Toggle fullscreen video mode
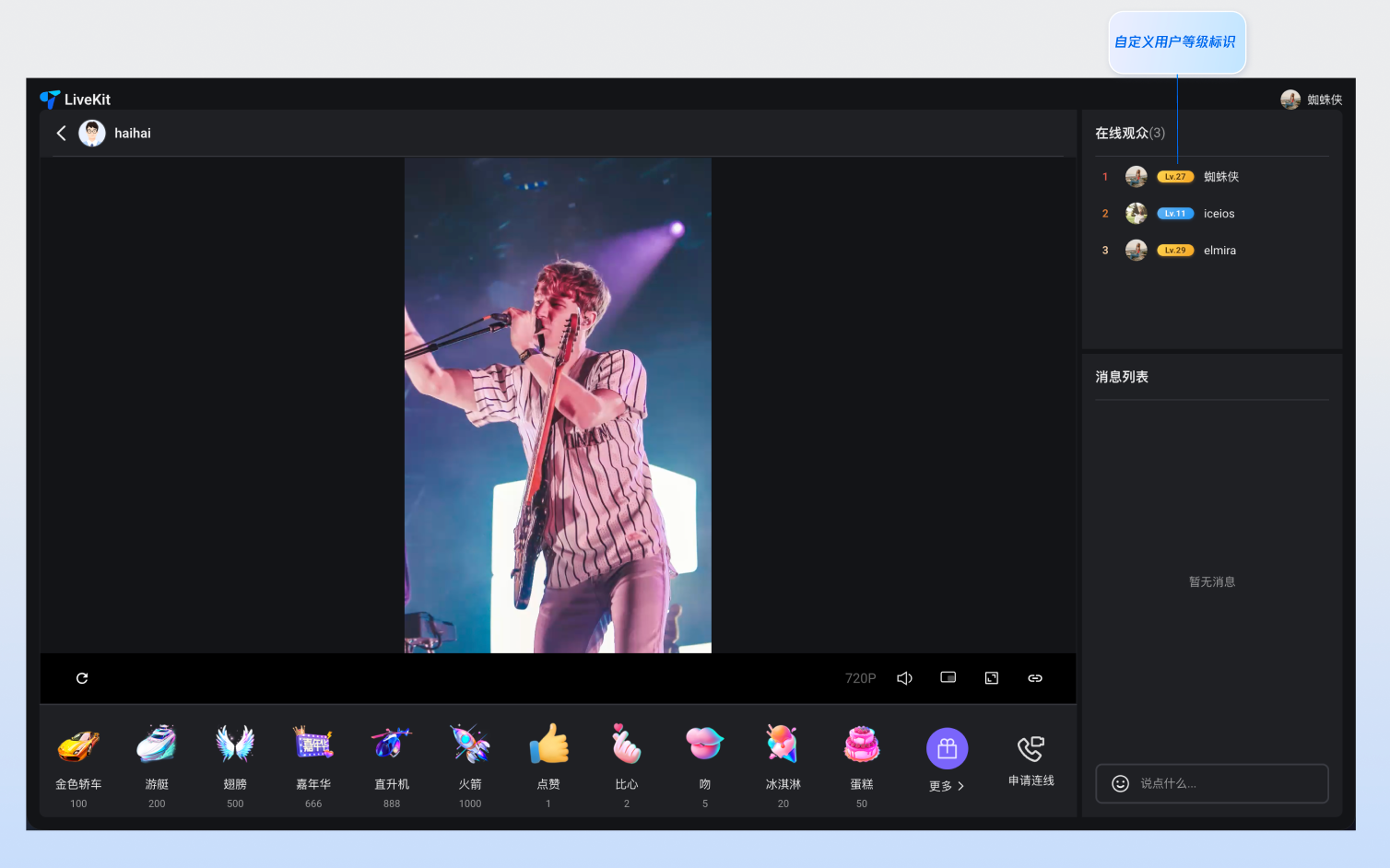 click(992, 678)
